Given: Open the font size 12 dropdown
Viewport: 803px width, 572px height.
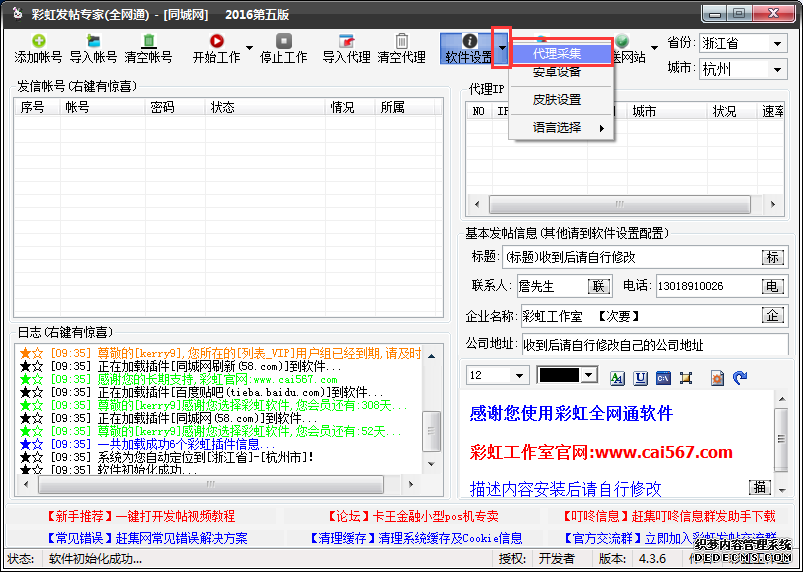Looking at the screenshot, I should [x=519, y=376].
